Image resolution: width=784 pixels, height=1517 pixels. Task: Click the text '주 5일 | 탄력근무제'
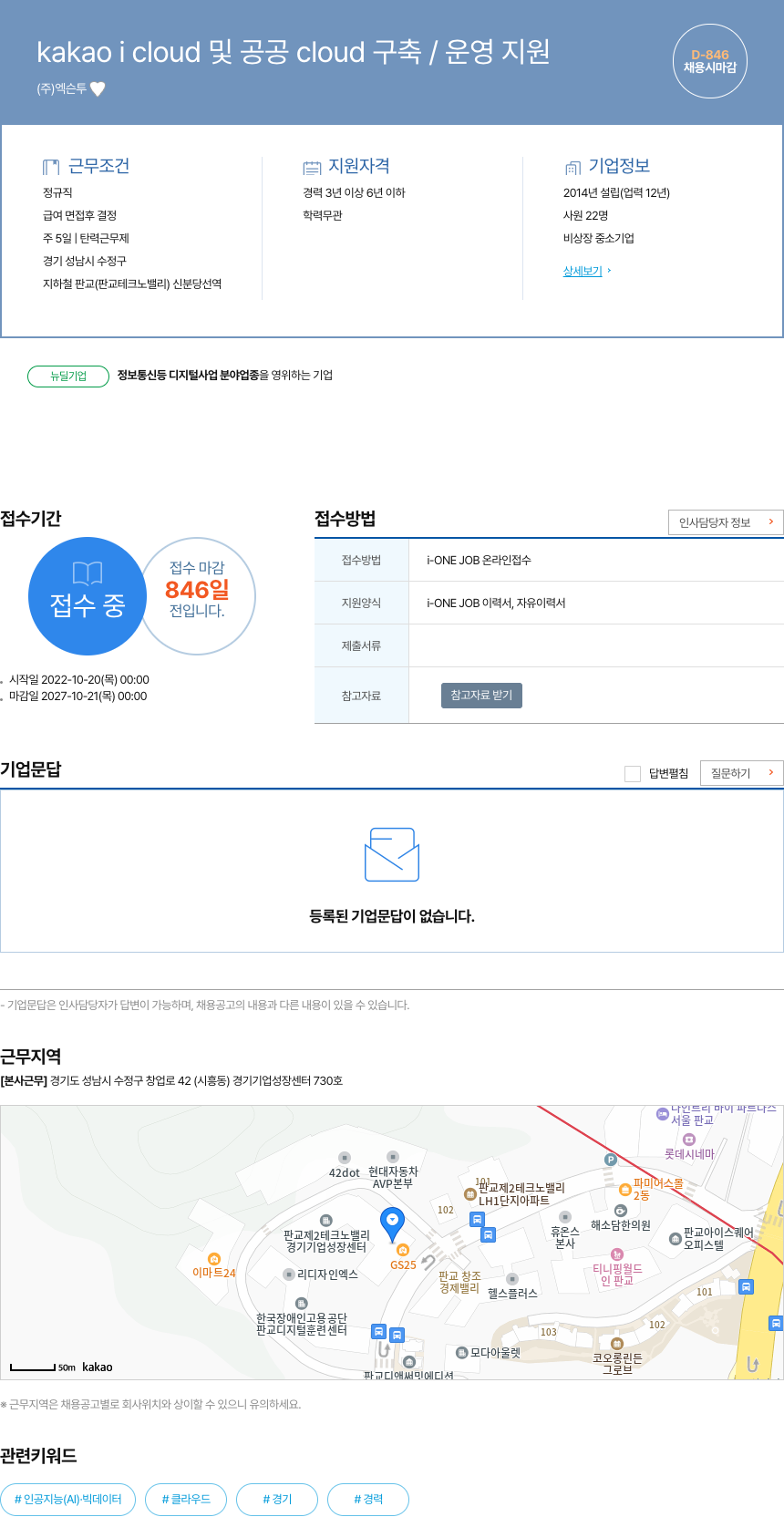coord(86,238)
